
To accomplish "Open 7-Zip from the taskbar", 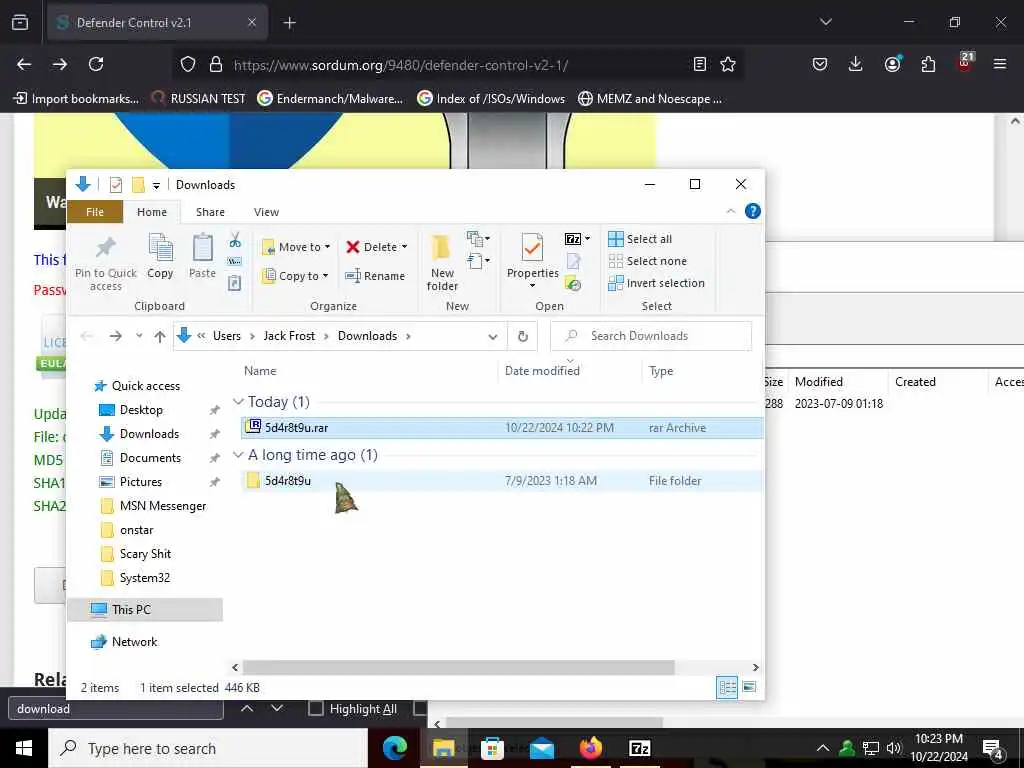I will pos(639,748).
